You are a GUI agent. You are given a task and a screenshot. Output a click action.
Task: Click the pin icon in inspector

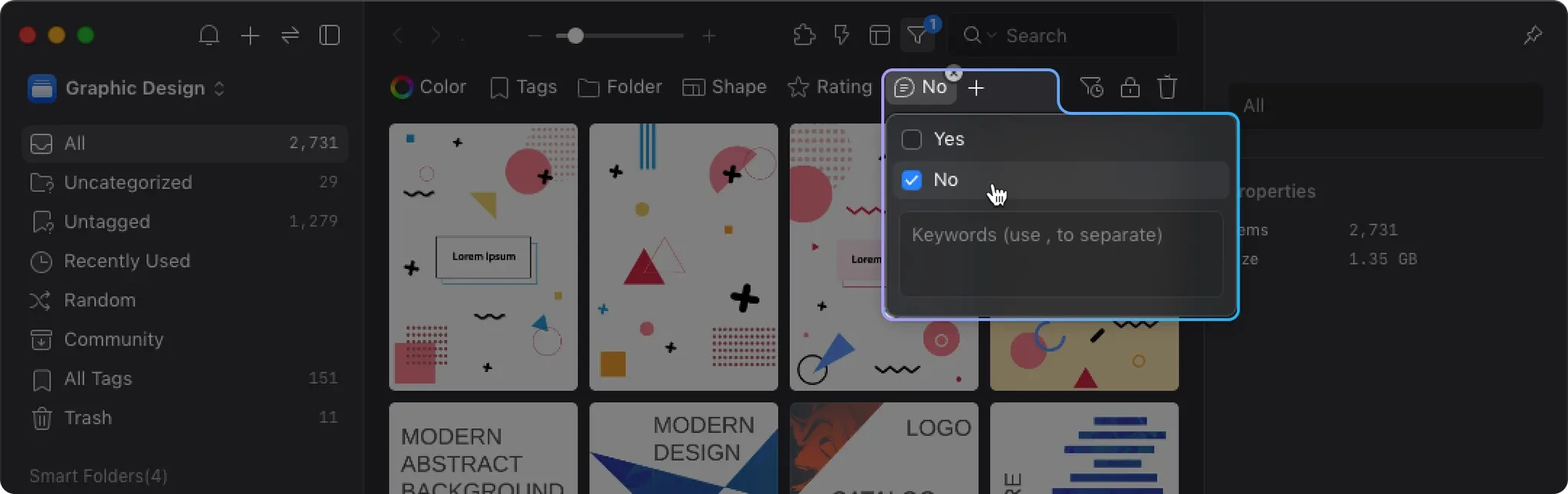tap(1533, 35)
